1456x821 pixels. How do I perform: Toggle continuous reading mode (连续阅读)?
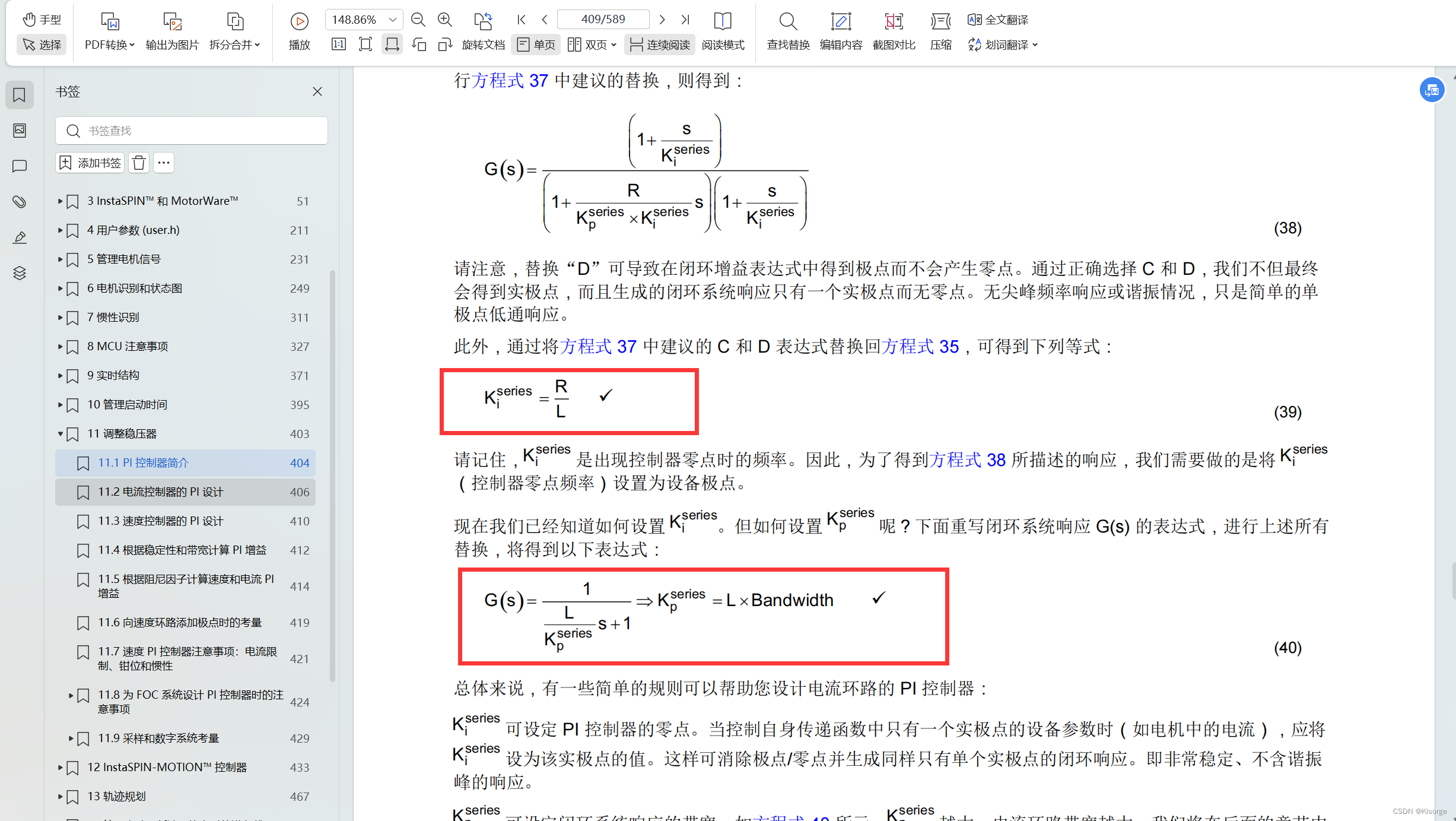tap(659, 44)
